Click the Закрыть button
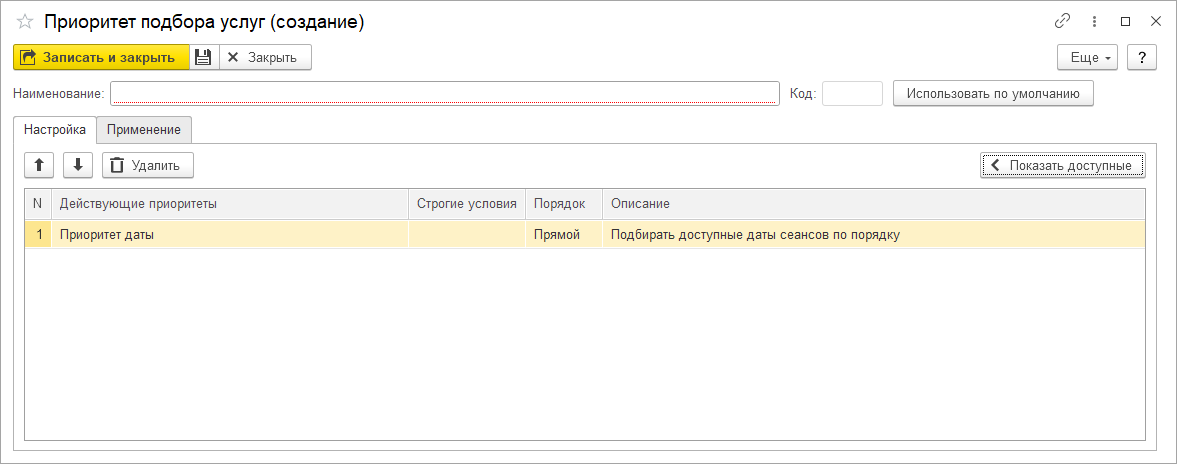The image size is (1177, 464). coord(264,57)
